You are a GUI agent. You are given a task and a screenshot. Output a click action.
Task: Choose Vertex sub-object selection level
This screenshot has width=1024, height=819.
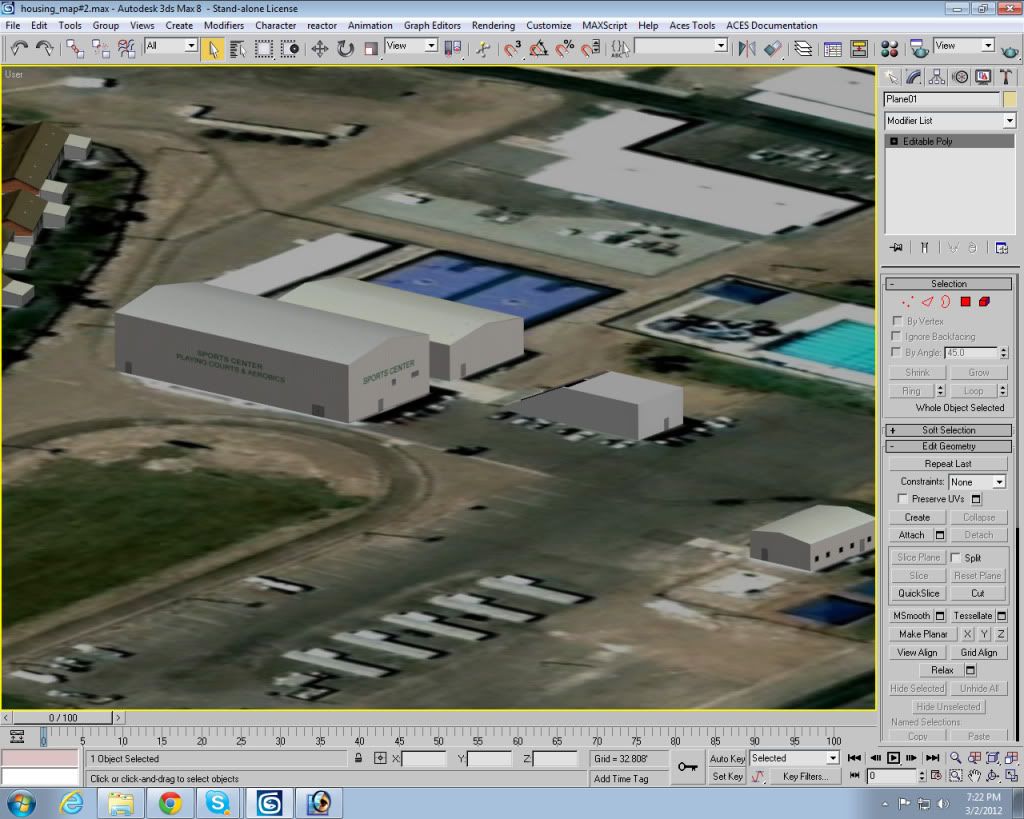pyautogui.click(x=908, y=301)
